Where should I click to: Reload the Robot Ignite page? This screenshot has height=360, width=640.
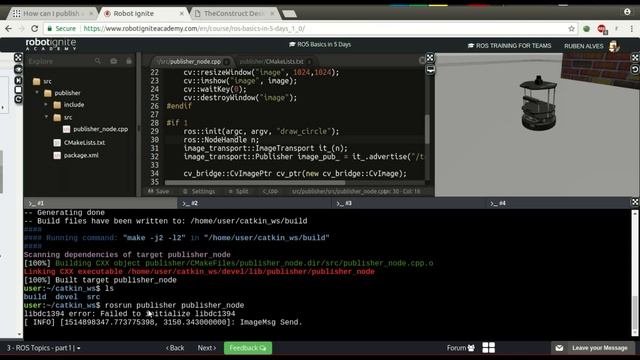click(x=35, y=29)
